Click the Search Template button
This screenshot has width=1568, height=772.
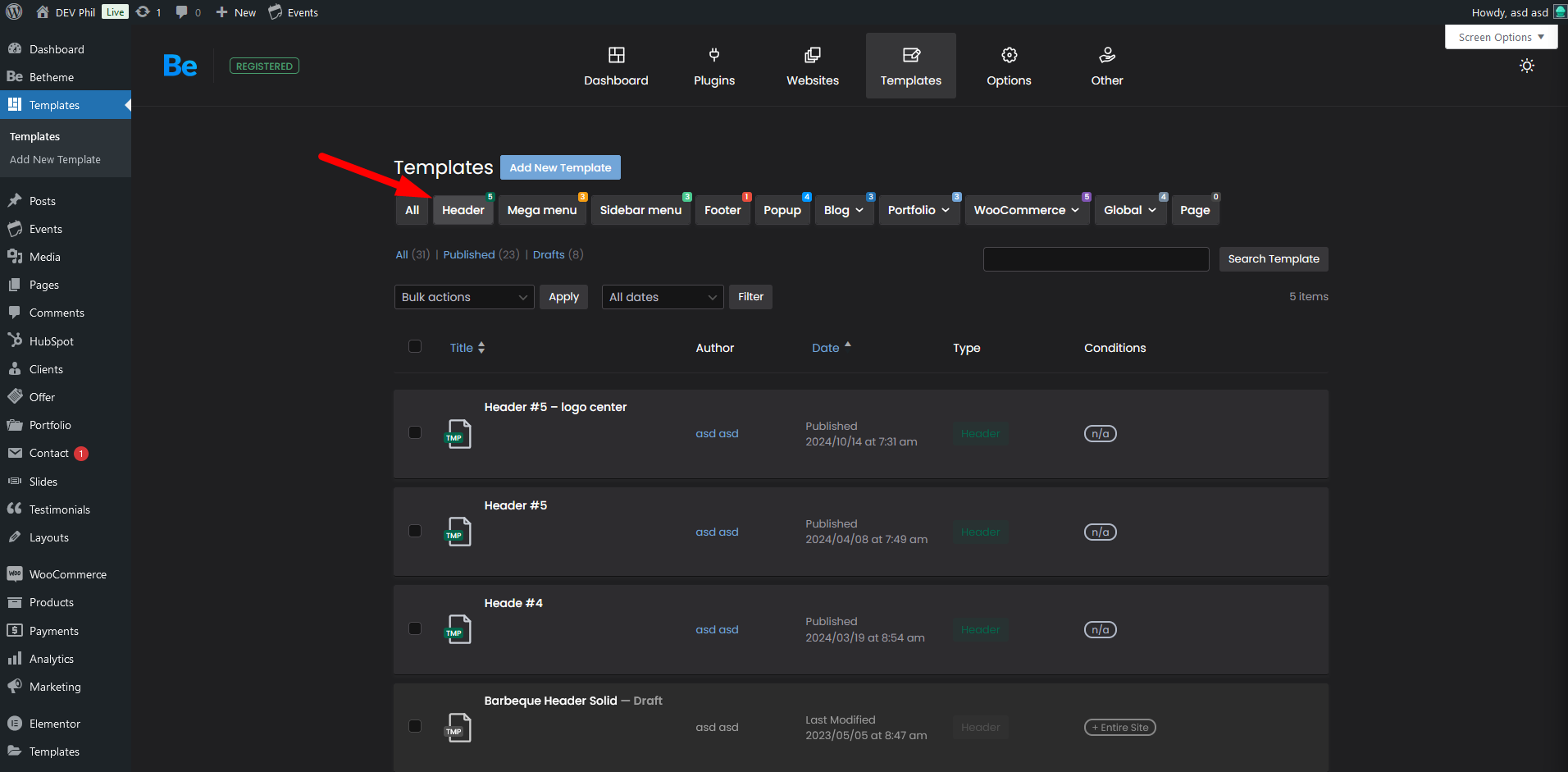pos(1274,259)
